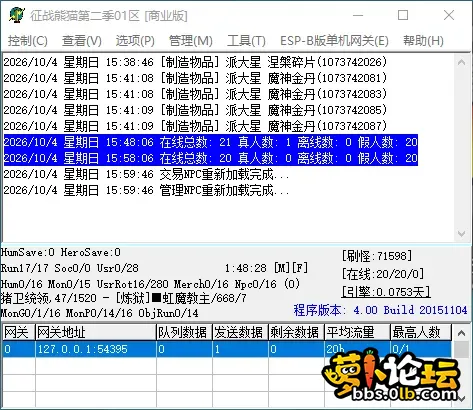
Task: Select the 魔神金丹(1073742083) log line
Action: point(195,94)
